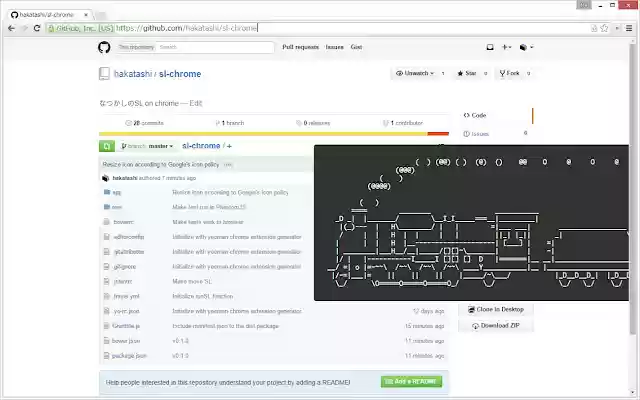Bookmark page with star icon in address bar
This screenshot has width=640, height=400.
click(x=604, y=28)
